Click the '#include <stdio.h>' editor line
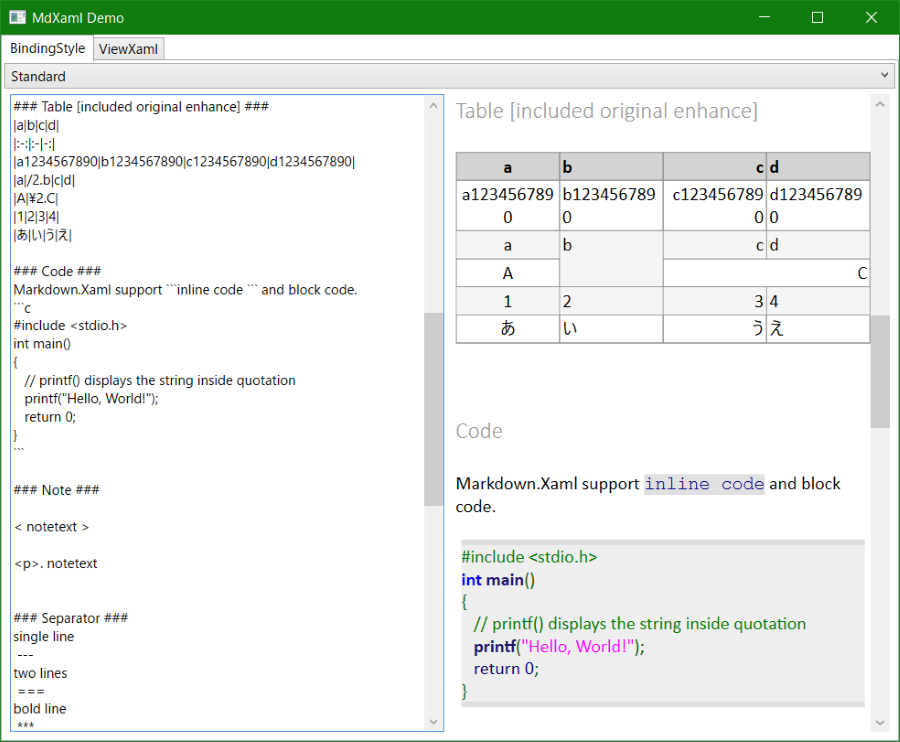 (70, 325)
